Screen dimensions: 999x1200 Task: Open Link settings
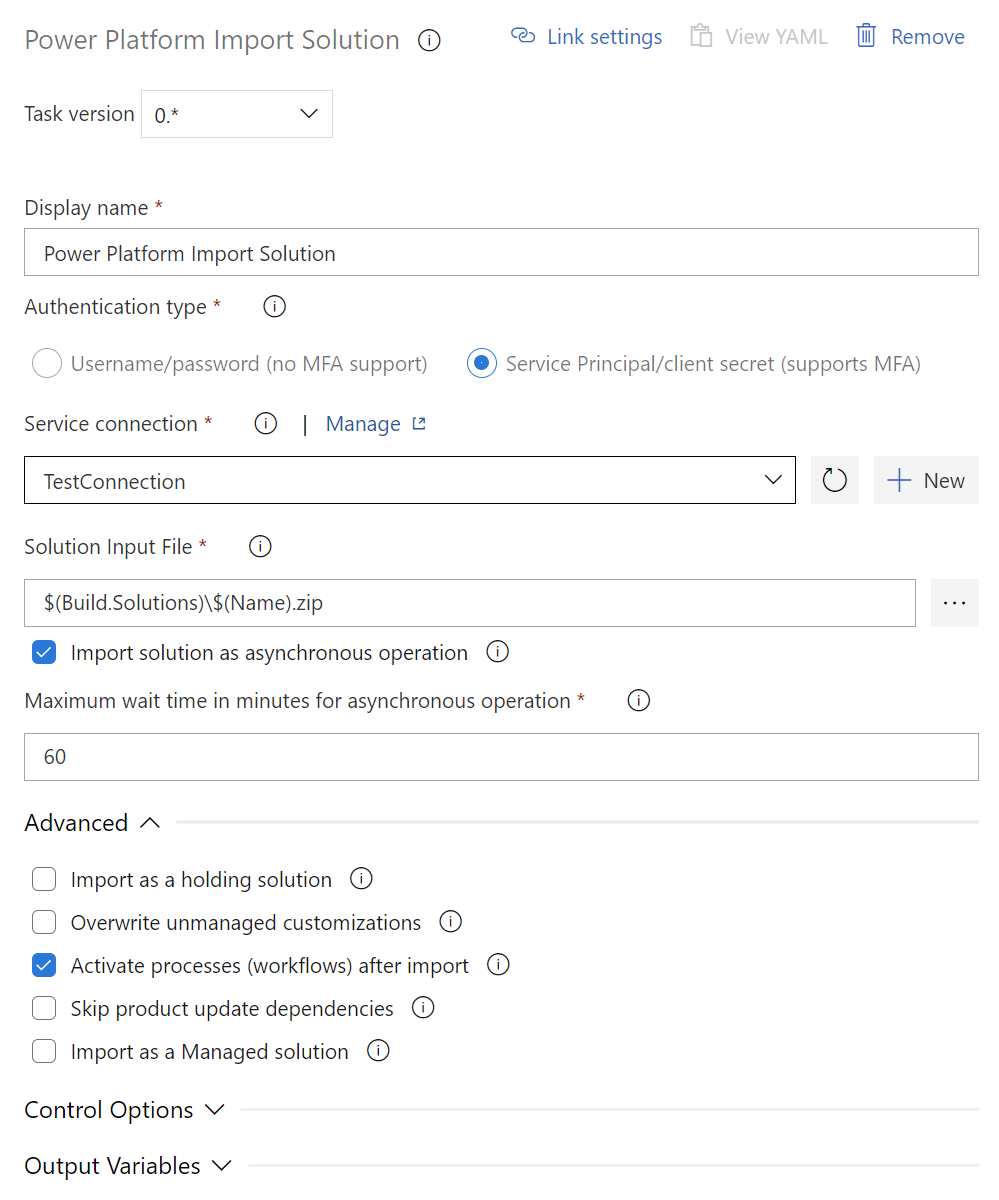[x=586, y=37]
